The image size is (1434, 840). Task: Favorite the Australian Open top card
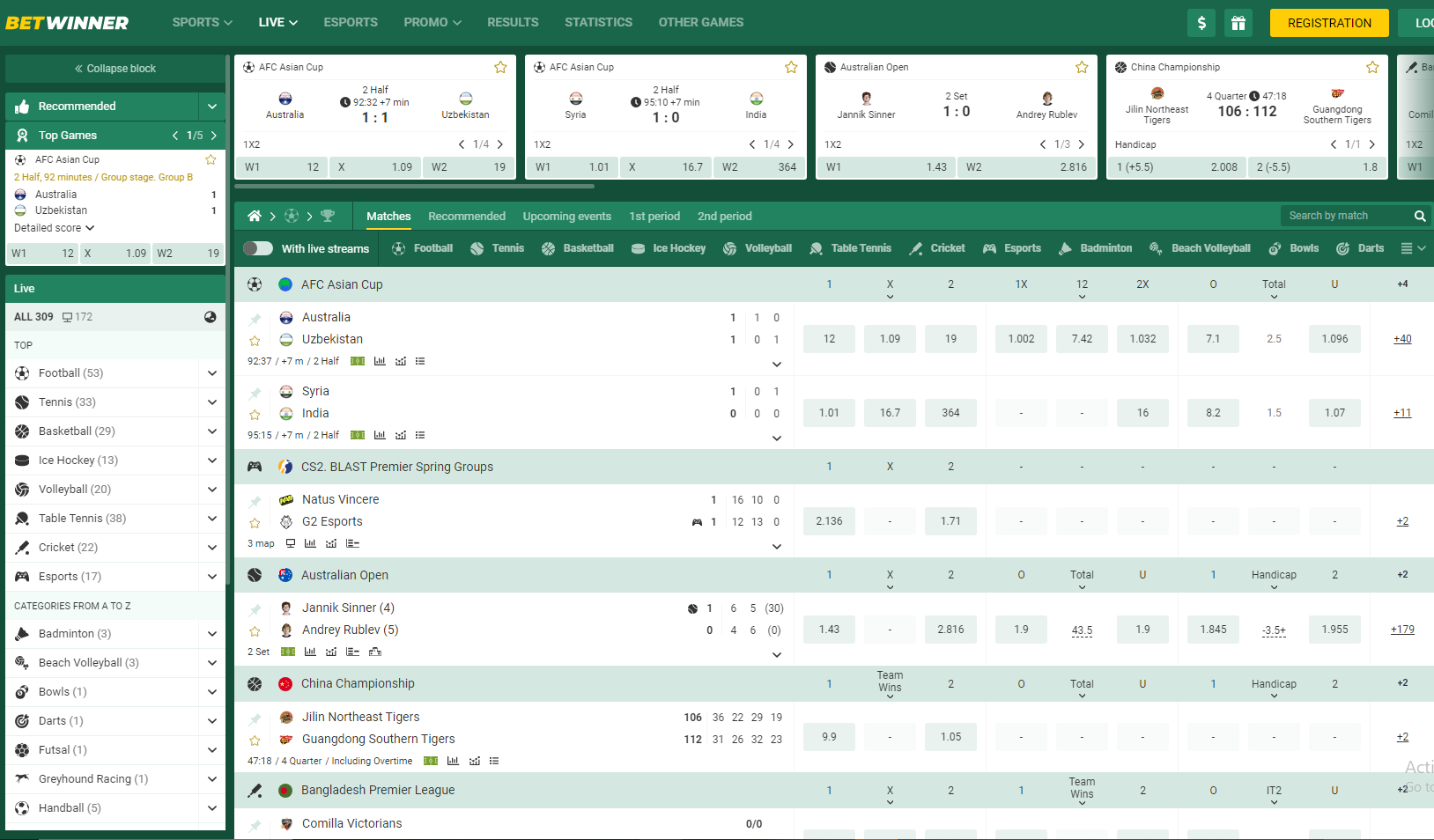(x=1082, y=67)
